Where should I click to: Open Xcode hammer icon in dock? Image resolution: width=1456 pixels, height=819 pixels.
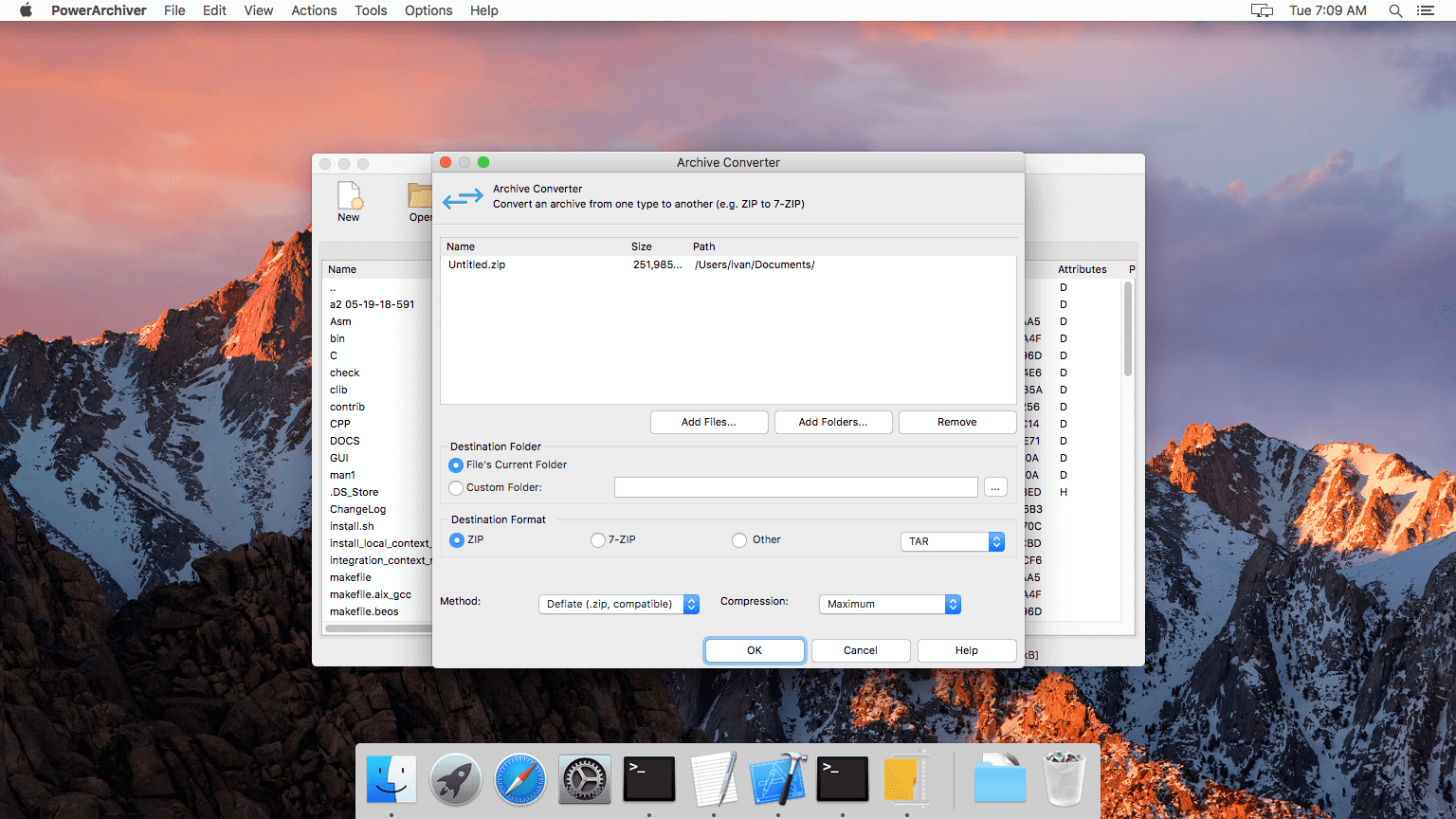click(x=778, y=779)
